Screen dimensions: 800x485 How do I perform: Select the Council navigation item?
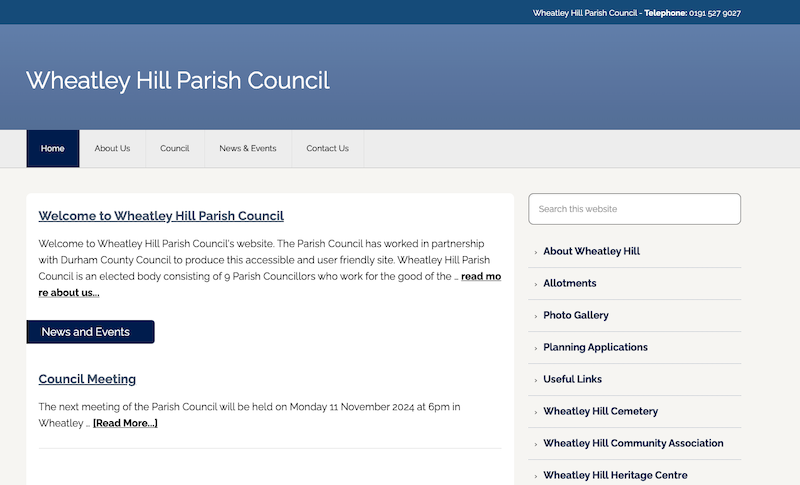coord(174,149)
